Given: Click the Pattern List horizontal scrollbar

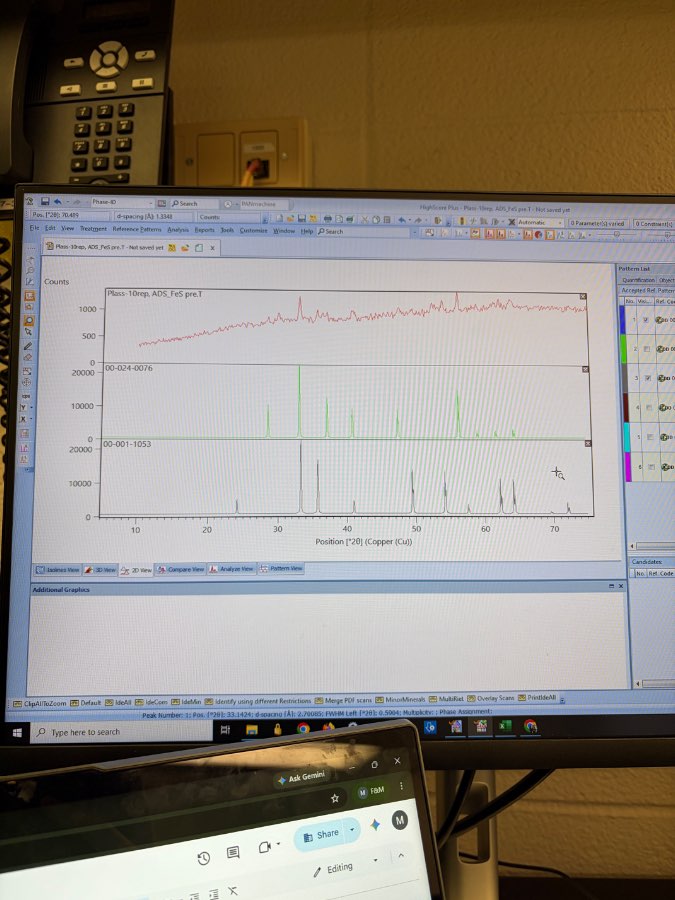Looking at the screenshot, I should [653, 546].
